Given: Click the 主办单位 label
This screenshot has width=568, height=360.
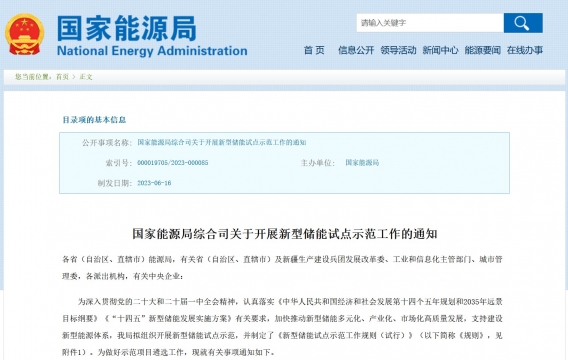Looking at the screenshot, I should coord(318,163).
